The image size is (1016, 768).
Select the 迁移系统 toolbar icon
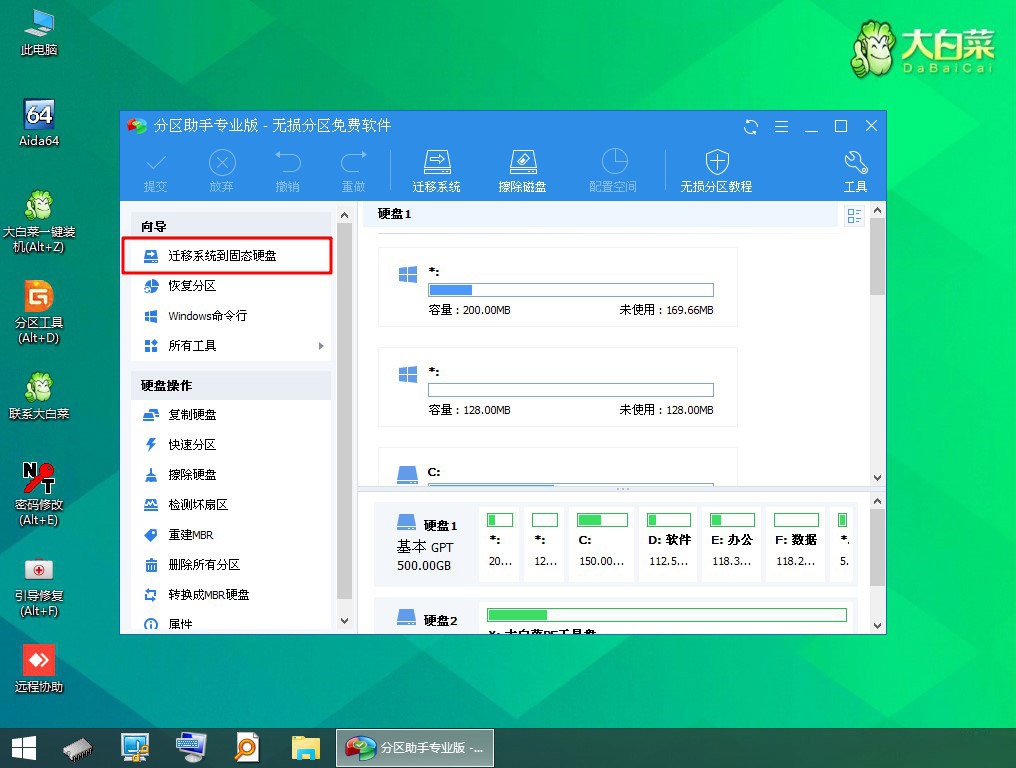tap(436, 169)
